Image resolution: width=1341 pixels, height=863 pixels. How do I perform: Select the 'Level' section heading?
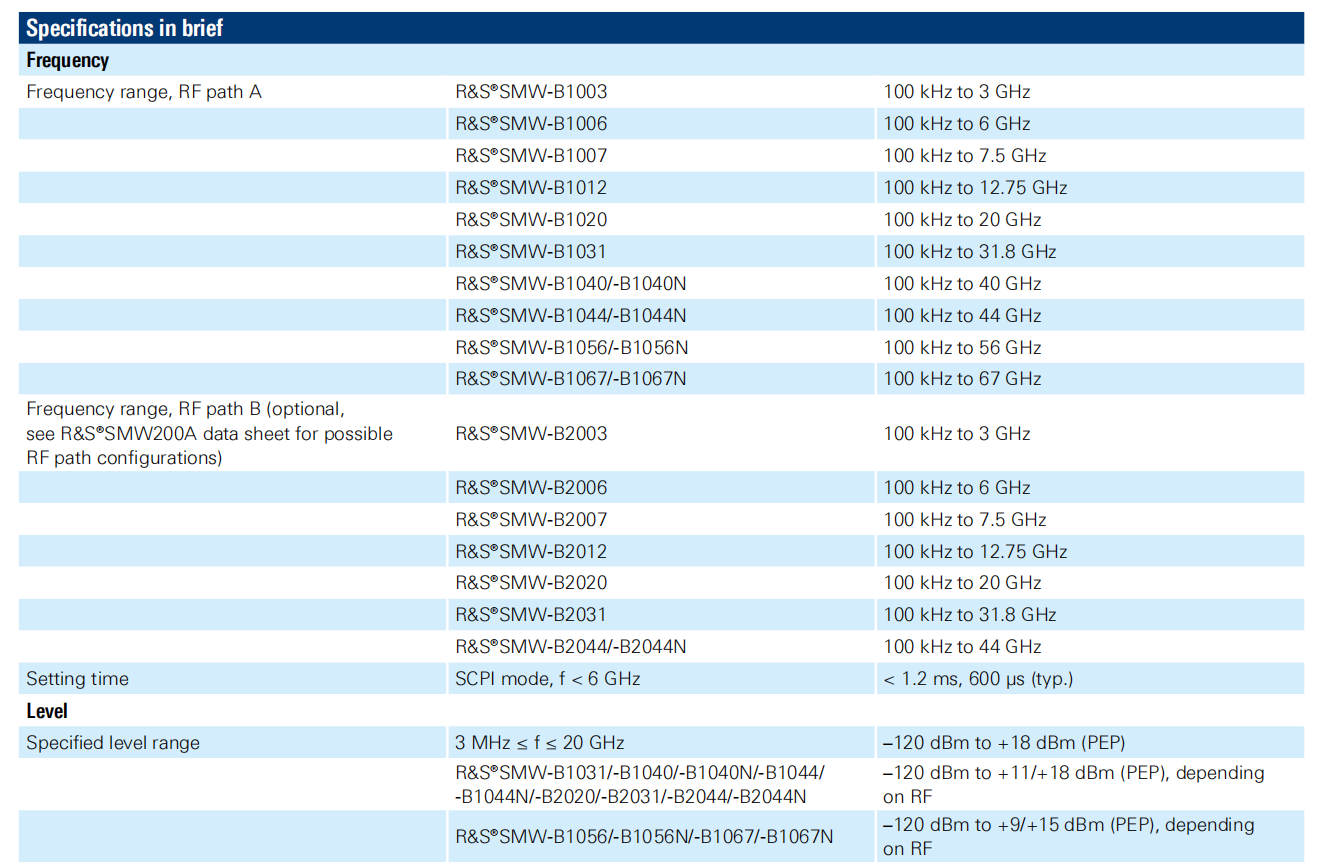47,711
